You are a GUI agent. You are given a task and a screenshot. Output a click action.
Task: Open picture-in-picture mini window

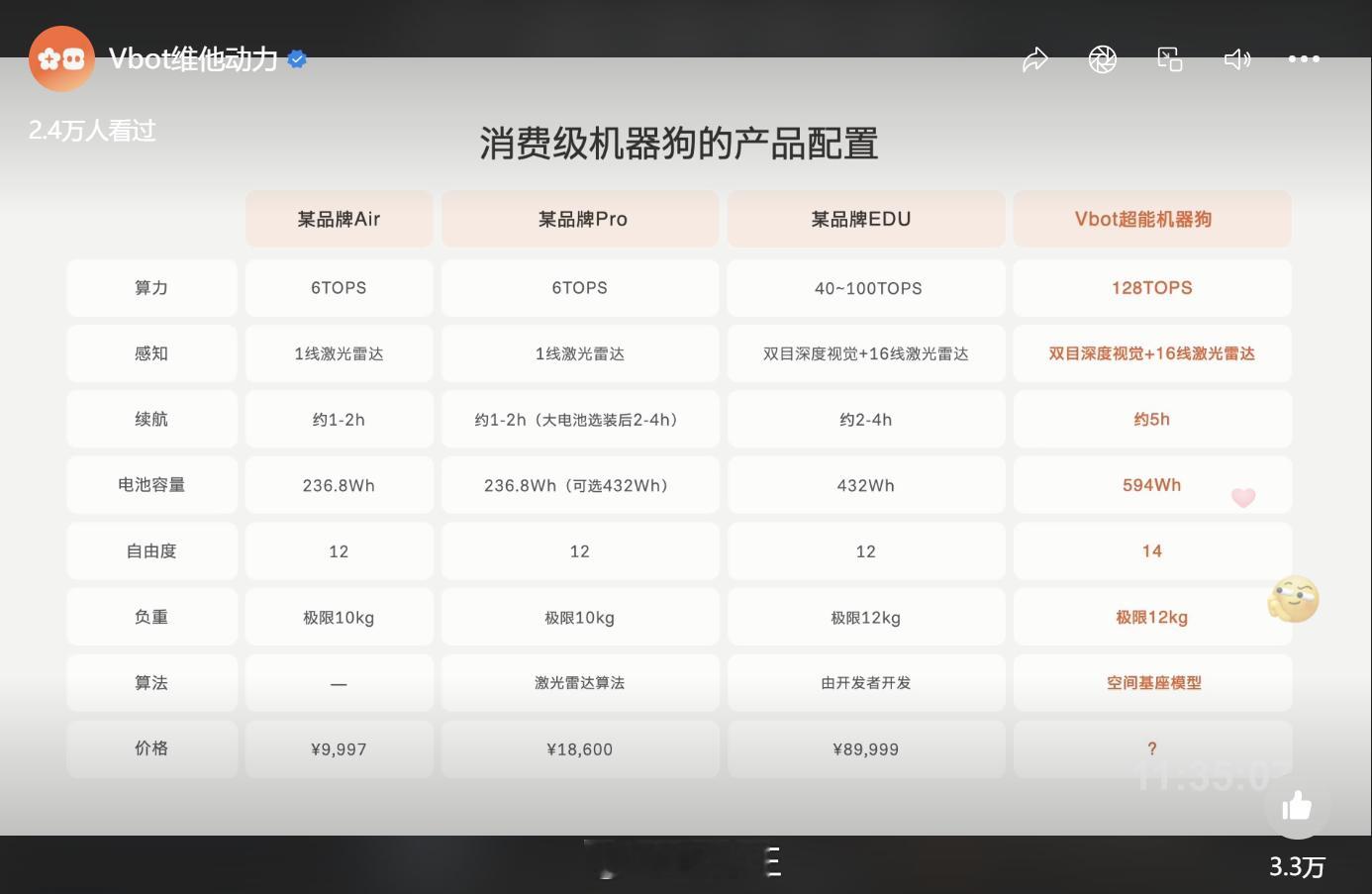click(x=1170, y=59)
